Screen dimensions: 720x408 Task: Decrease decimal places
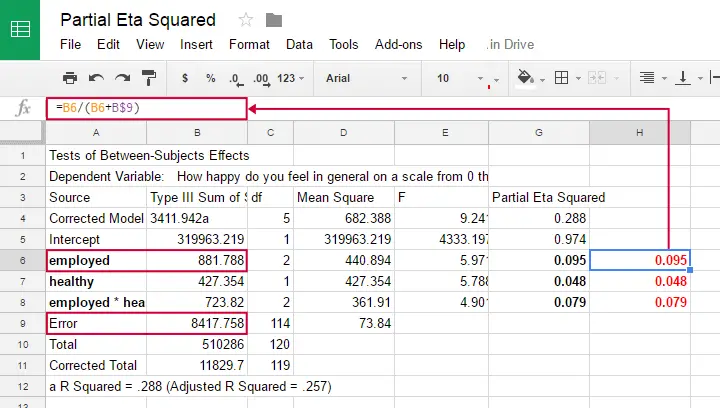(x=236, y=79)
